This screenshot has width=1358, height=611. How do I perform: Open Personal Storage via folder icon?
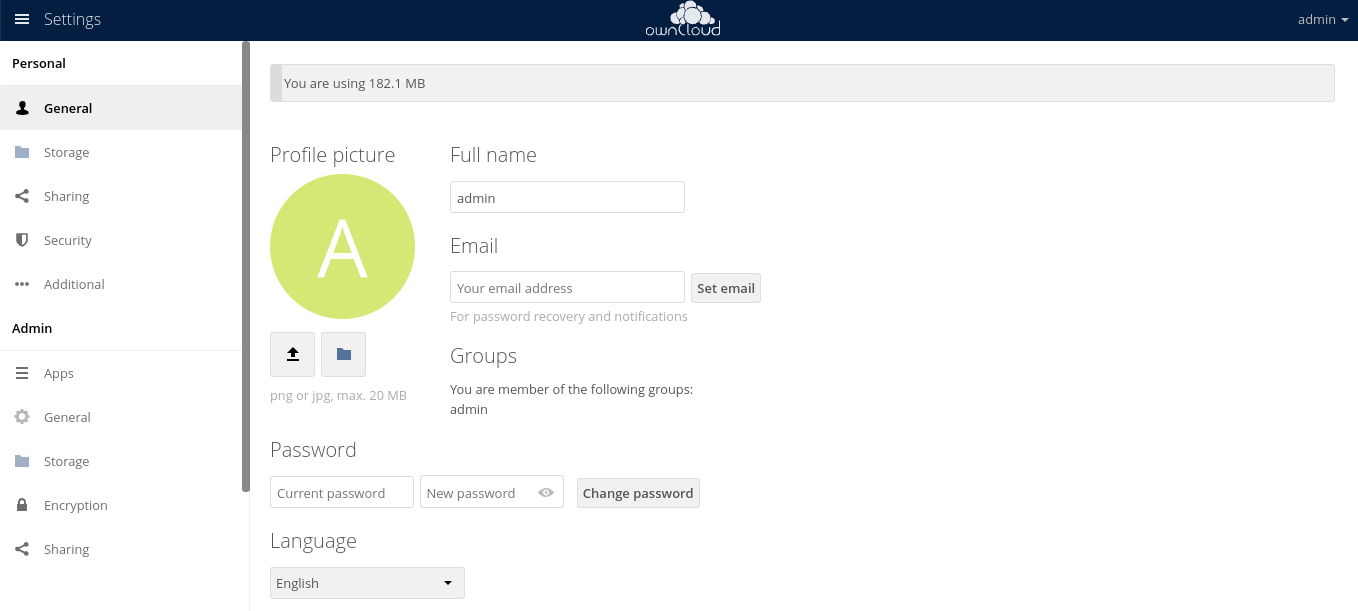tap(22, 152)
